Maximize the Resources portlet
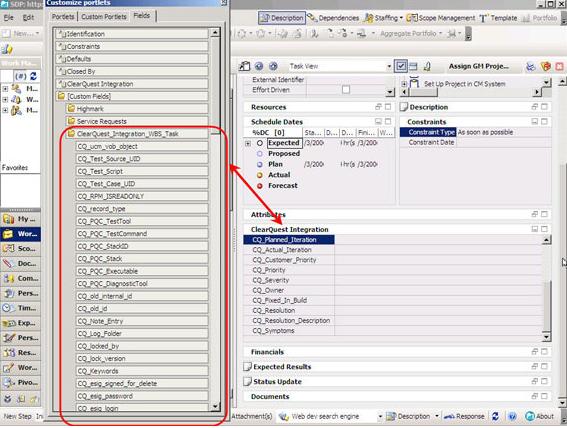 (x=388, y=107)
